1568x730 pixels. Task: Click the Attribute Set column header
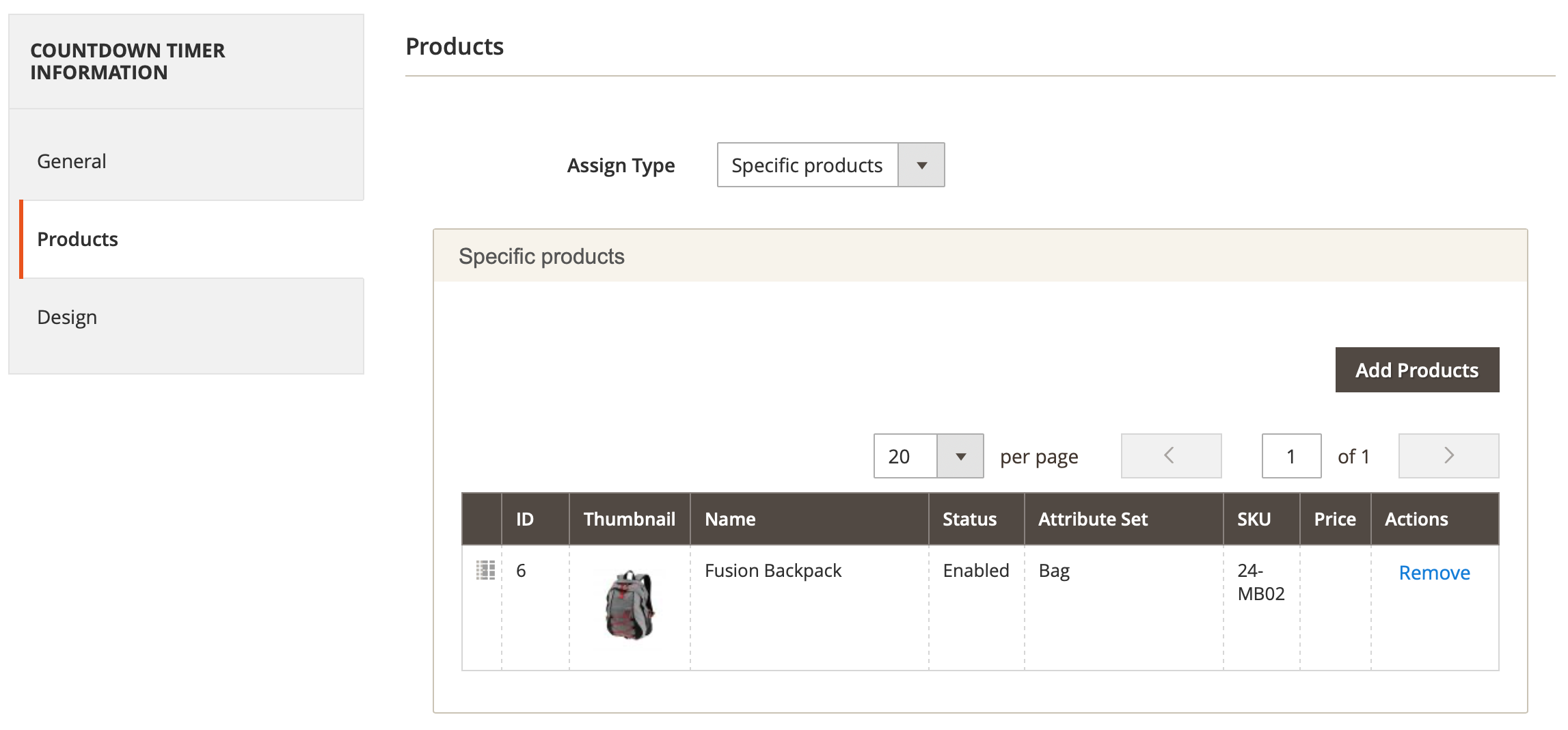1124,519
